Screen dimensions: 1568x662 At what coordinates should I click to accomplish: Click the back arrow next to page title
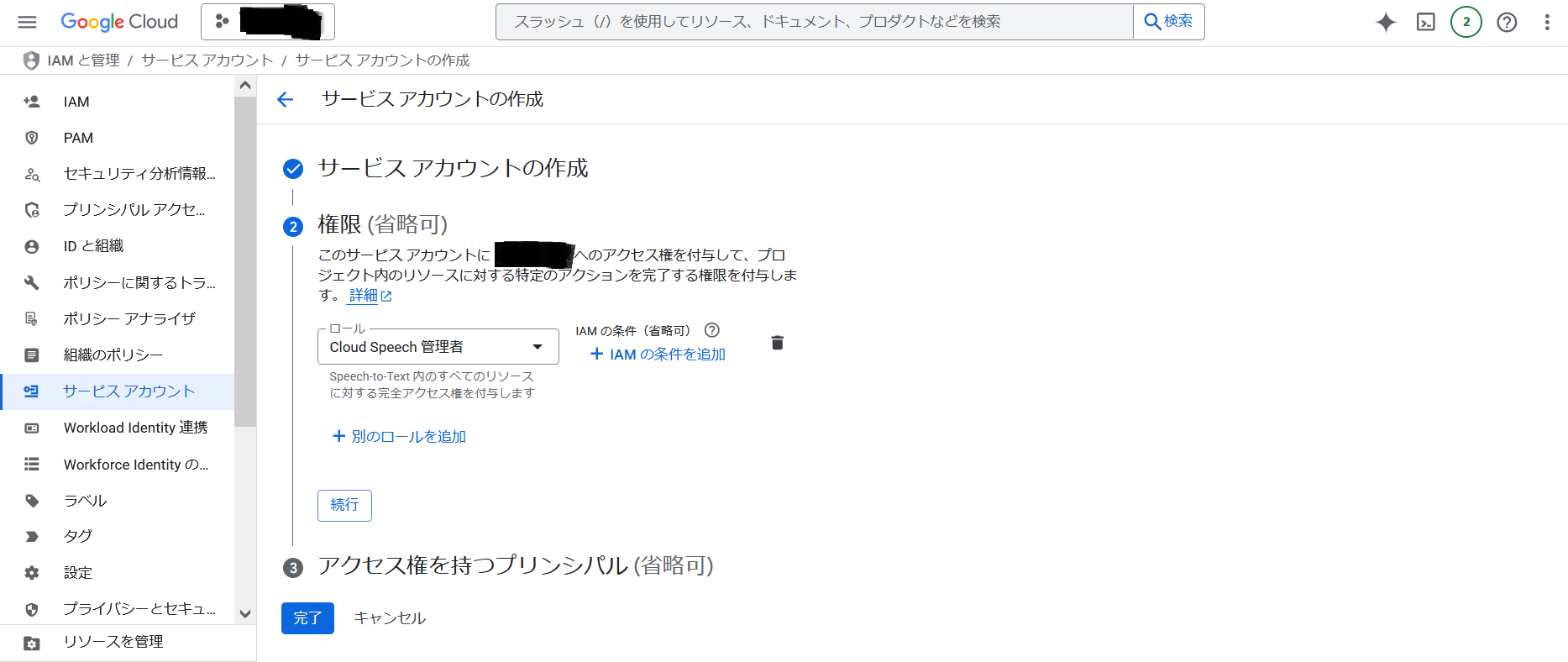pos(286,100)
